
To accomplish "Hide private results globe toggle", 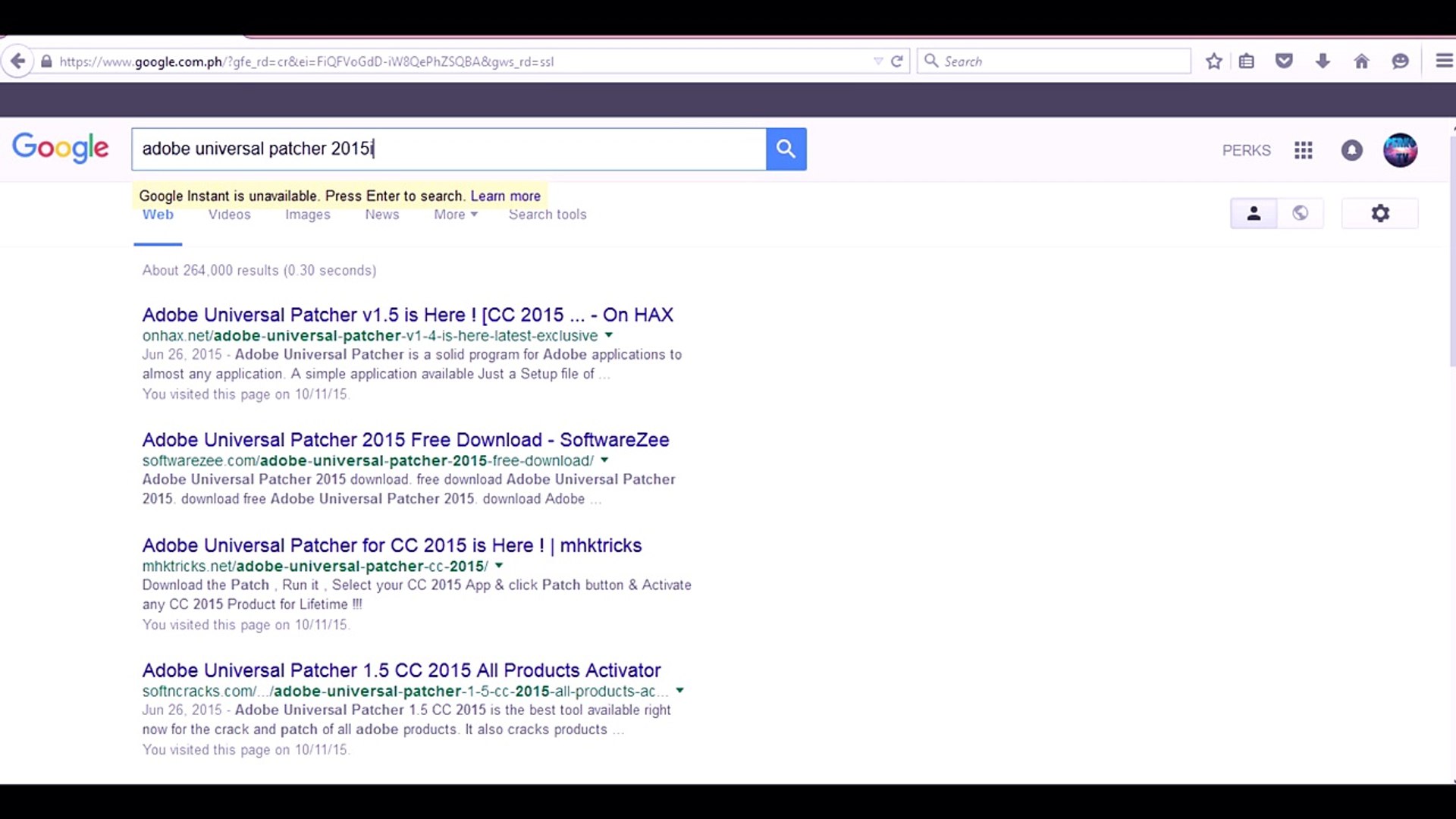I will (x=1301, y=214).
